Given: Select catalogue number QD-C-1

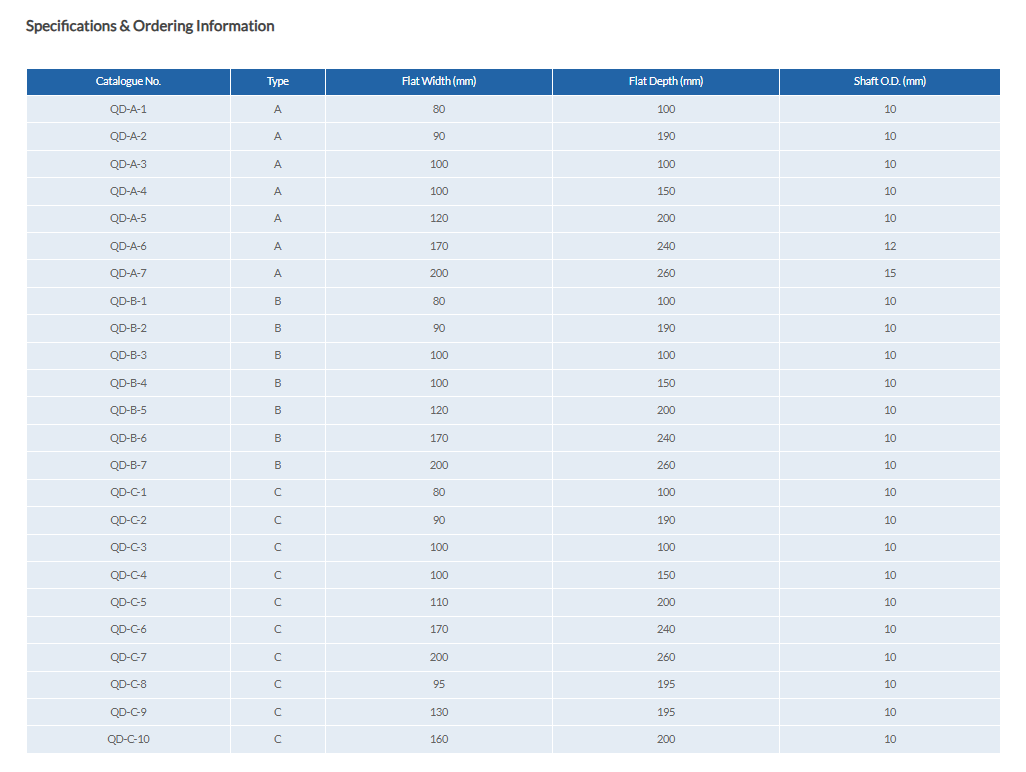Looking at the screenshot, I should (128, 492).
